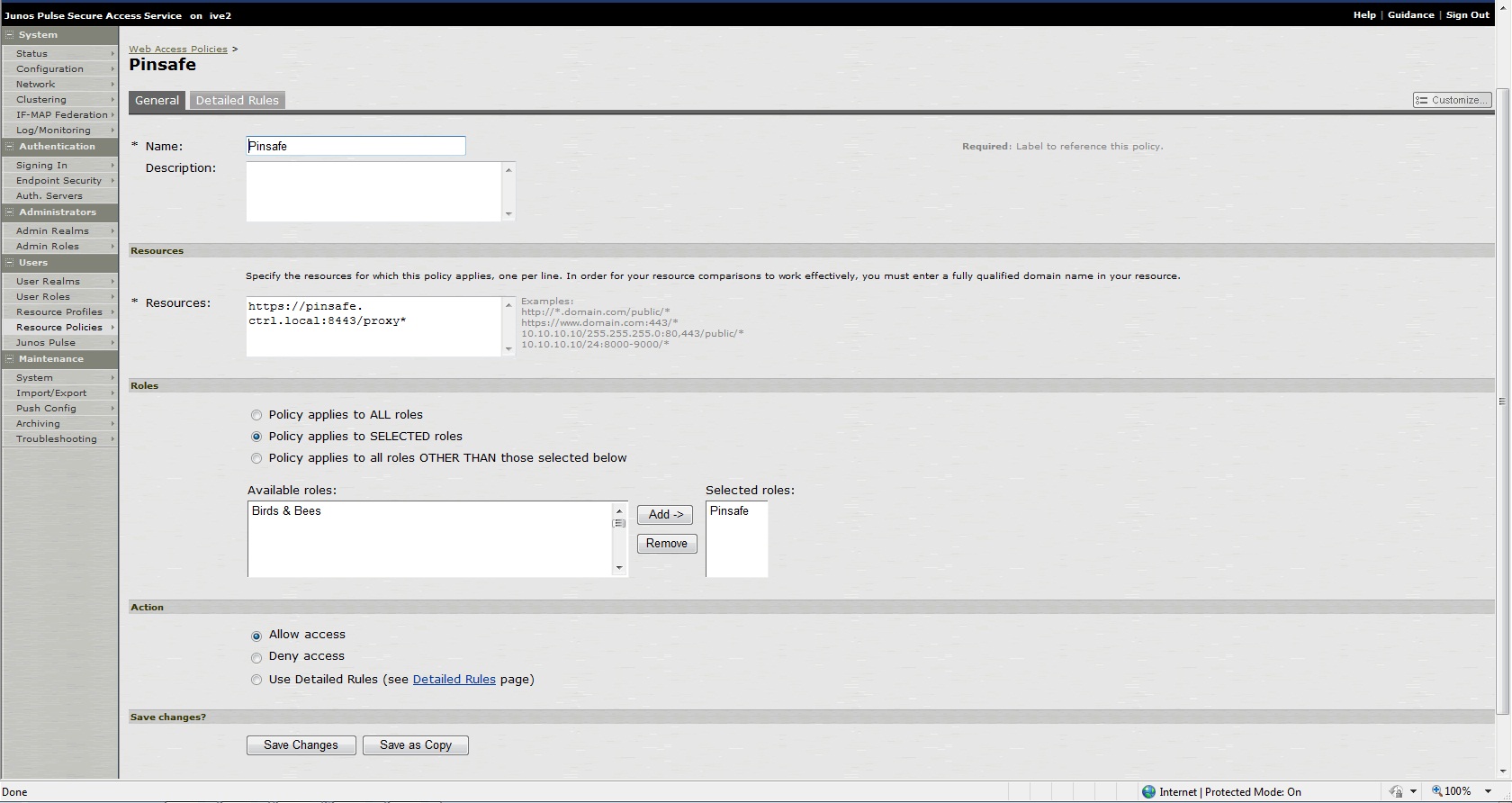This screenshot has height=803, width=1512.
Task: Collapse the Administrators section icon
Action: coord(9,212)
